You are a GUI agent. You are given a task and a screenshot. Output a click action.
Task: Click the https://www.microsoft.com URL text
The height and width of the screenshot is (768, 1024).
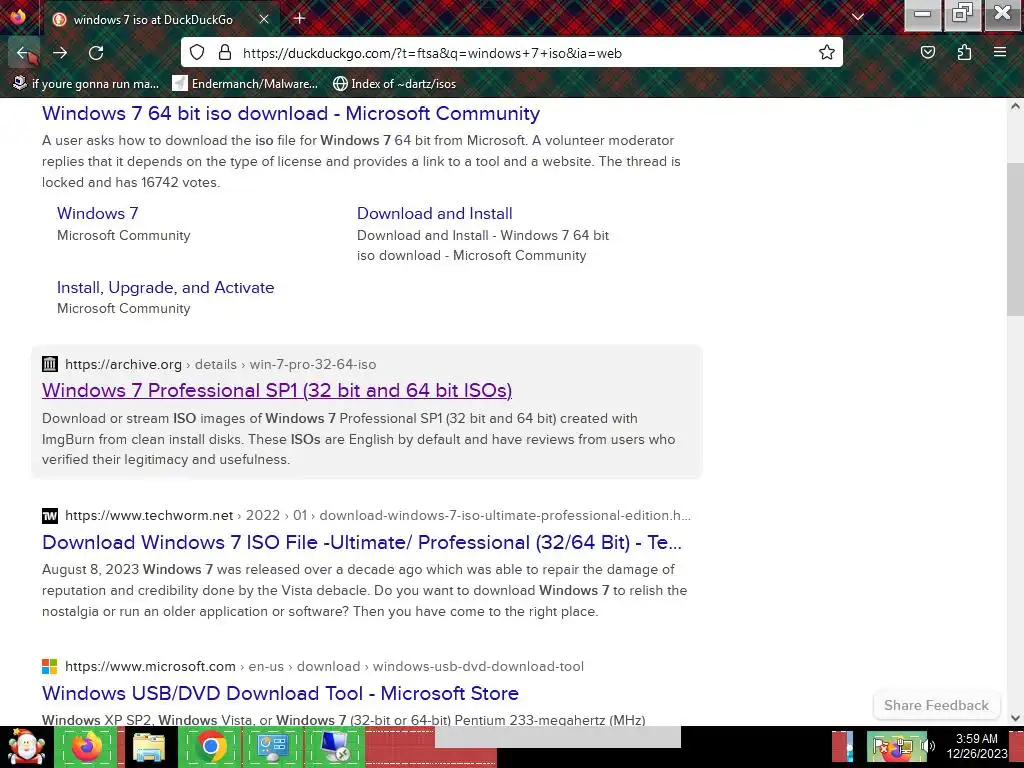150,666
